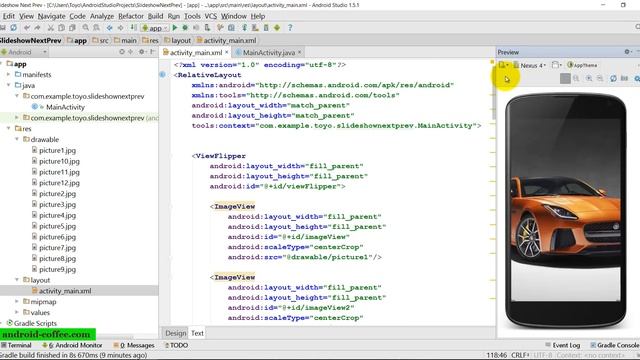Select MainActivity in the project tree
The height and width of the screenshot is (360, 640).
[x=65, y=107]
